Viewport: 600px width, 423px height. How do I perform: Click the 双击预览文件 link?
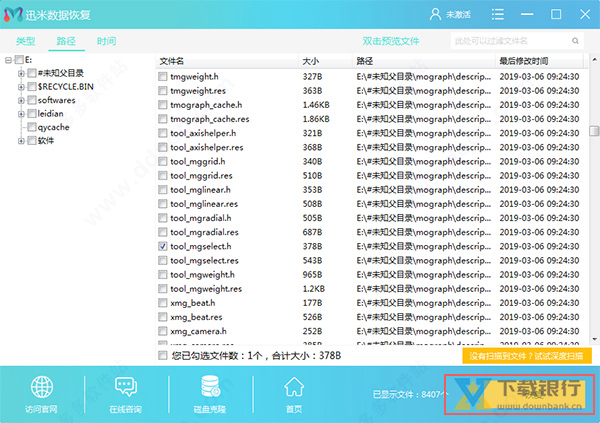pos(390,41)
